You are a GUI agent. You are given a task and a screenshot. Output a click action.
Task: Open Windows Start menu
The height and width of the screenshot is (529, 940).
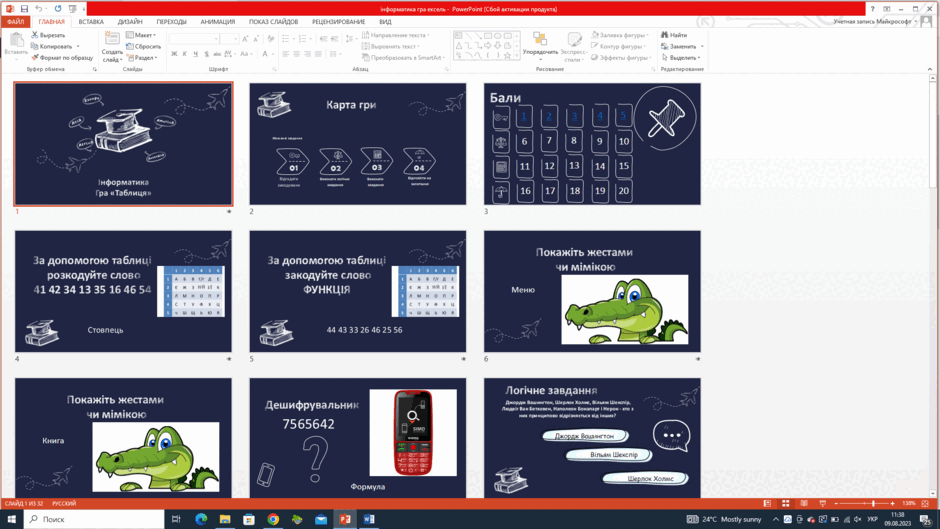[11, 519]
